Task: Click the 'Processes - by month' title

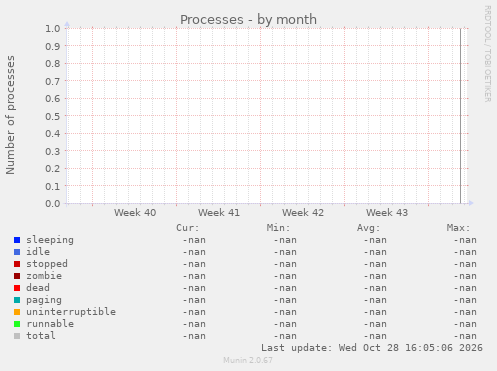Action: pyautogui.click(x=248, y=20)
